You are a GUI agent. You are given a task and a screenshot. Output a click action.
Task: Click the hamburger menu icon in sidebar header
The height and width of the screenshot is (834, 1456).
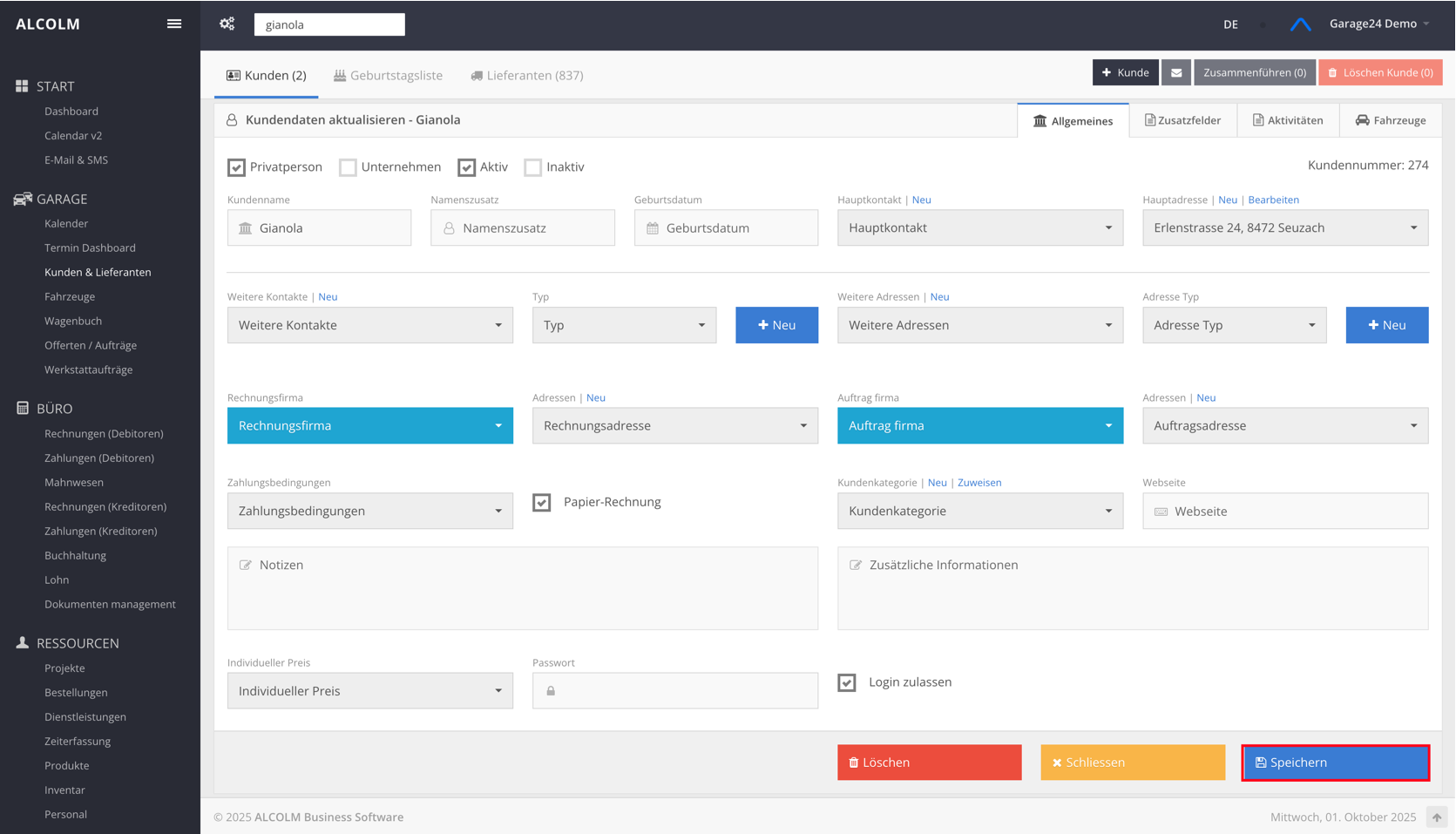click(x=174, y=24)
